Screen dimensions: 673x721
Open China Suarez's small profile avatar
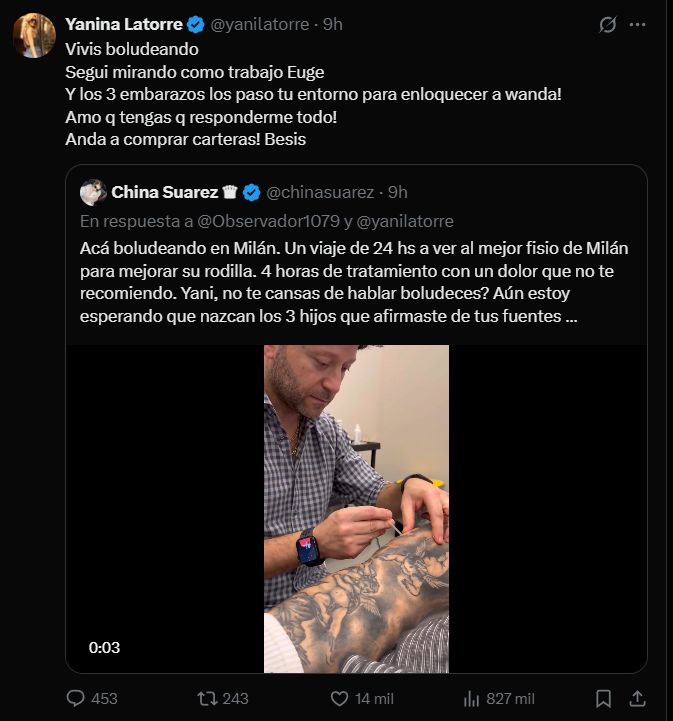[x=93, y=192]
